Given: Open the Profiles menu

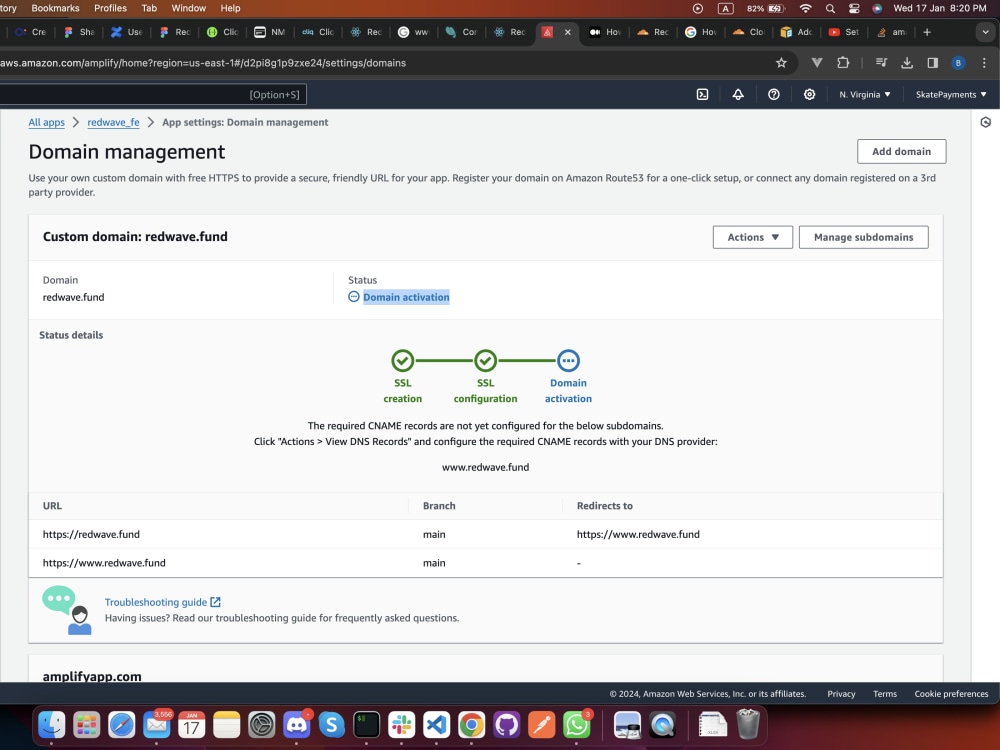Looking at the screenshot, I should coord(110,8).
